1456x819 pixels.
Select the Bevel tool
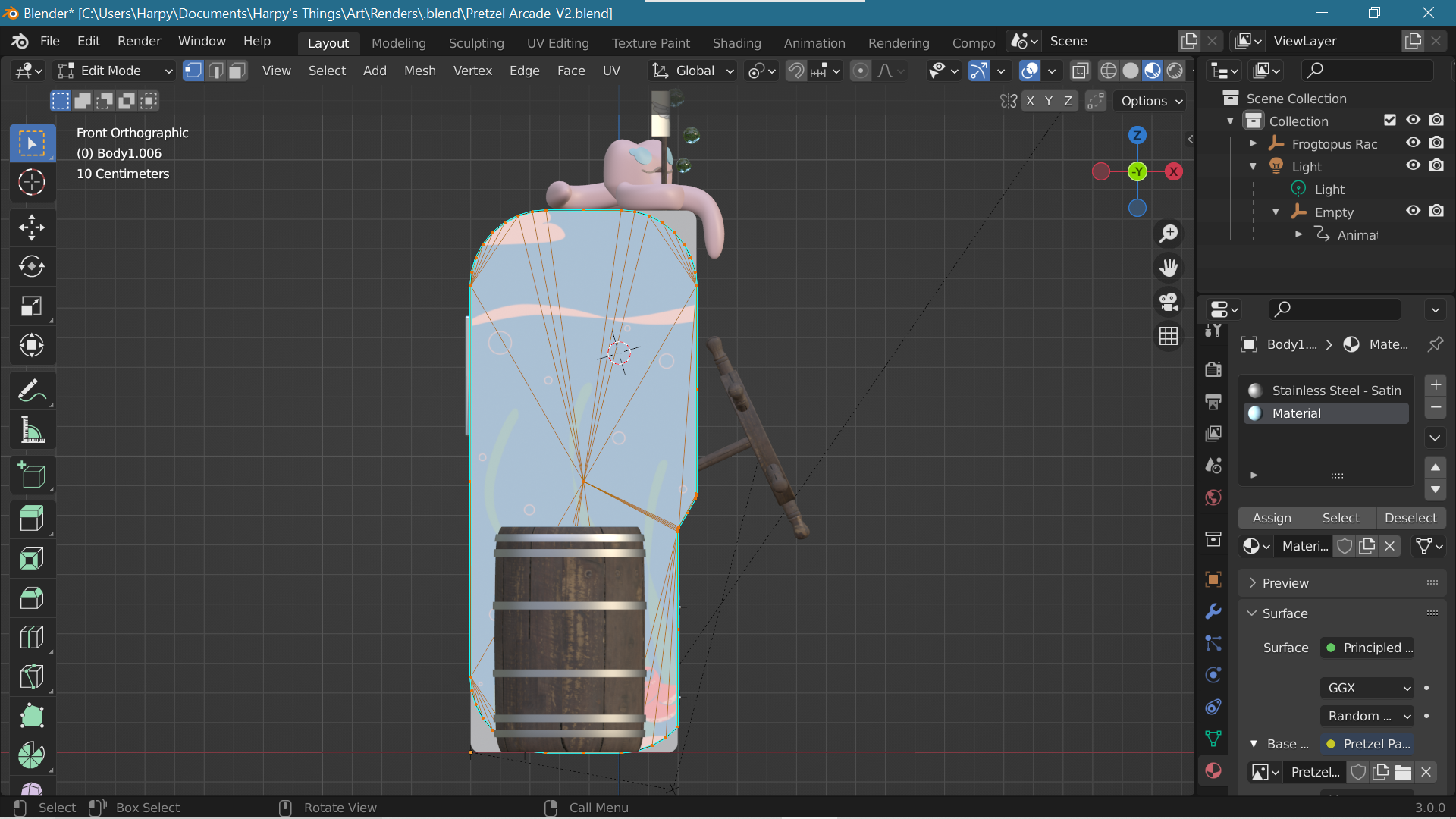pyautogui.click(x=32, y=598)
